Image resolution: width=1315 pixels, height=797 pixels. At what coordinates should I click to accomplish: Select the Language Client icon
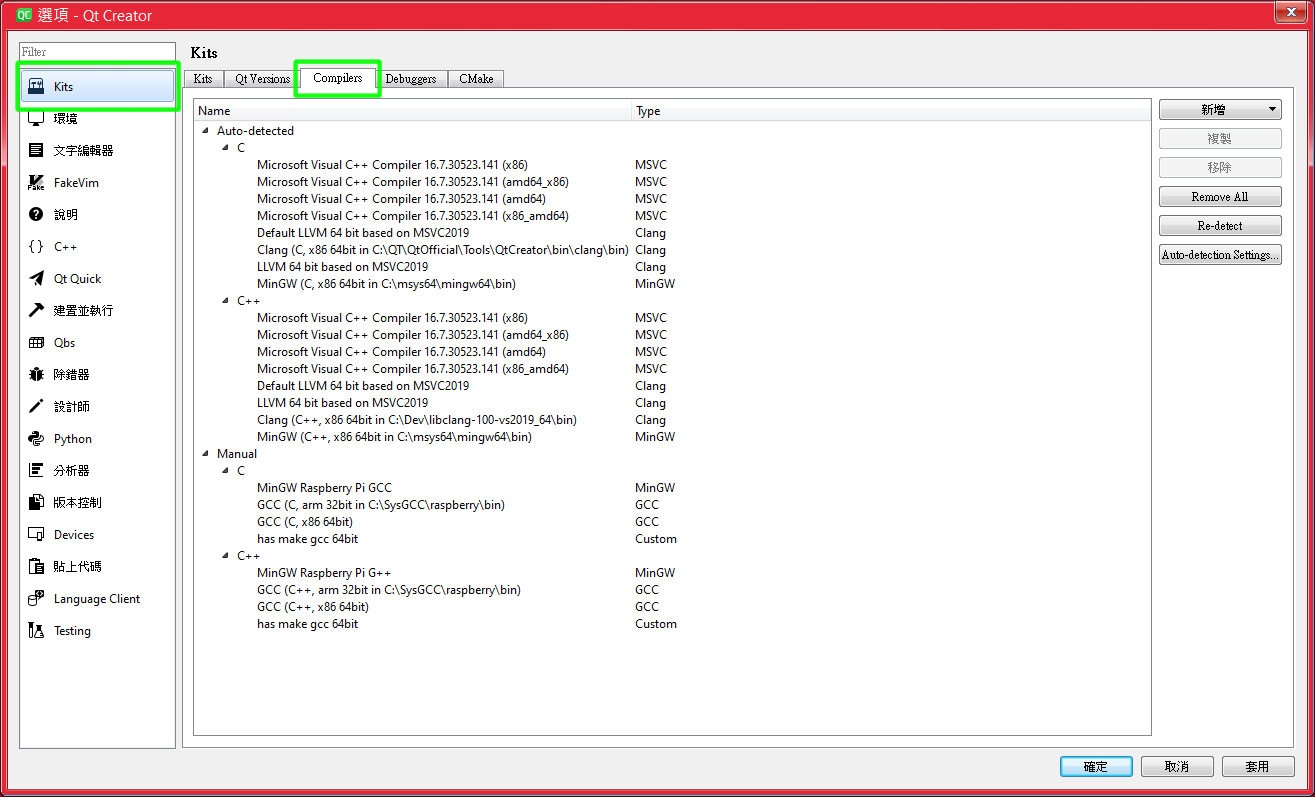pos(36,599)
